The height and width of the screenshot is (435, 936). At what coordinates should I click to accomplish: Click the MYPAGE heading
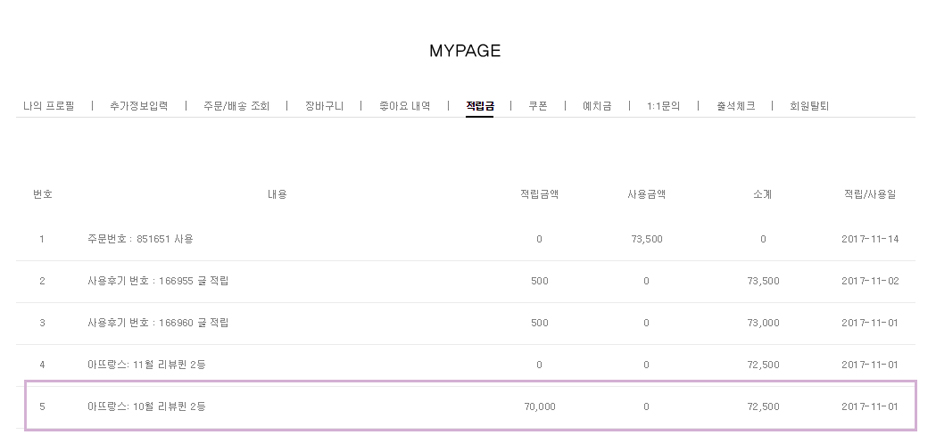click(465, 51)
